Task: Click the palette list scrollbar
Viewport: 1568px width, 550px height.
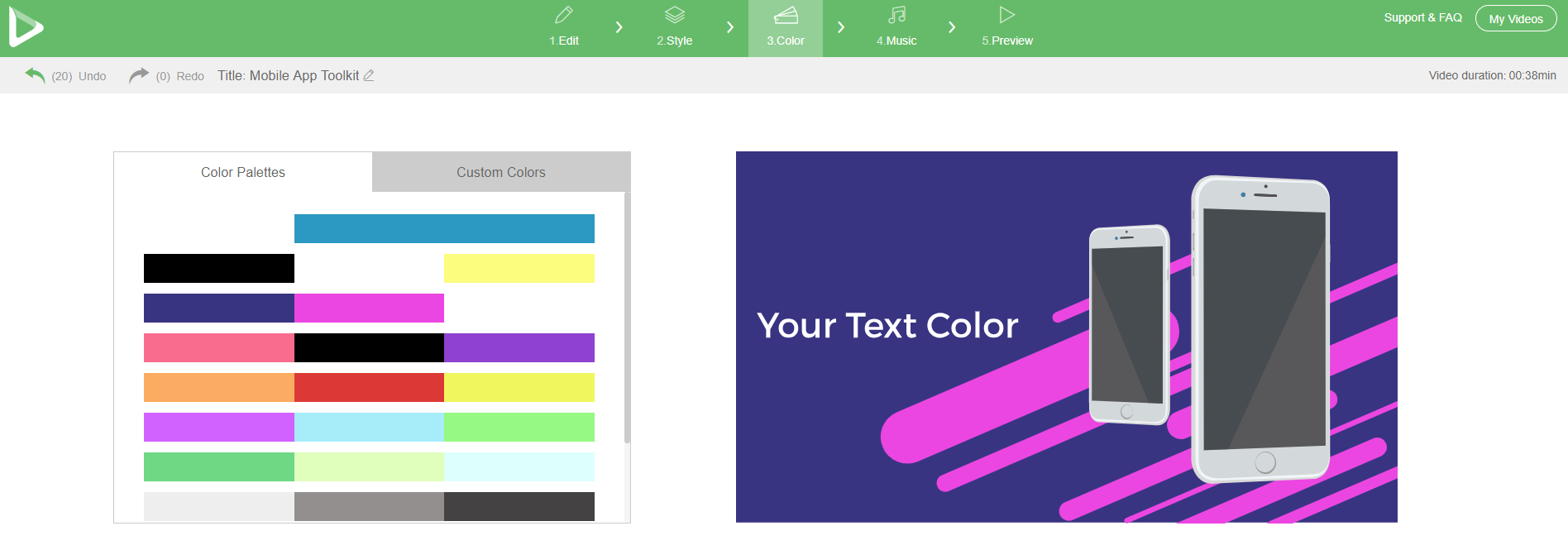Action: click(x=627, y=318)
